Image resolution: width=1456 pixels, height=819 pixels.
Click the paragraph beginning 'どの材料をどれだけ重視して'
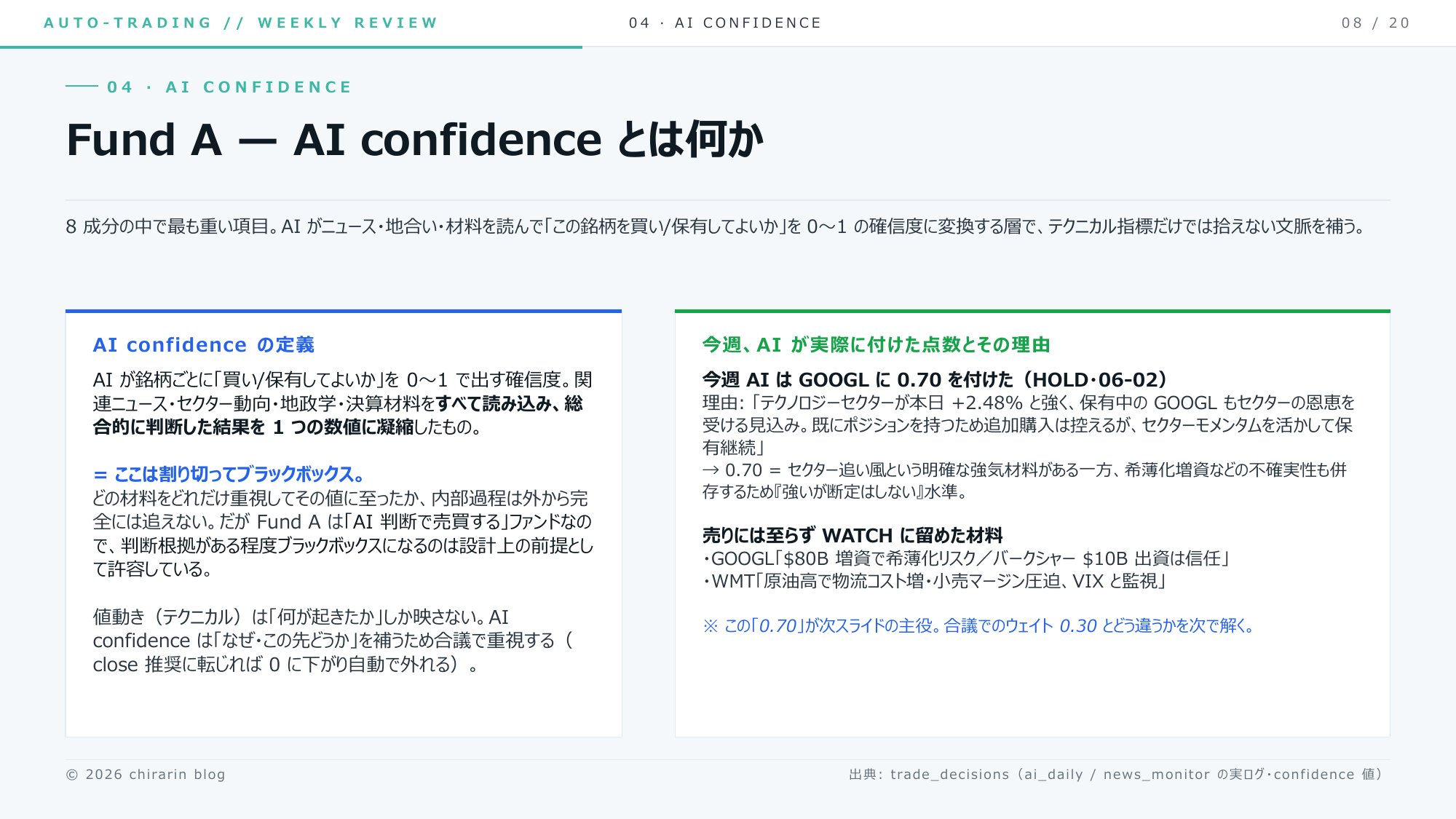pos(343,534)
